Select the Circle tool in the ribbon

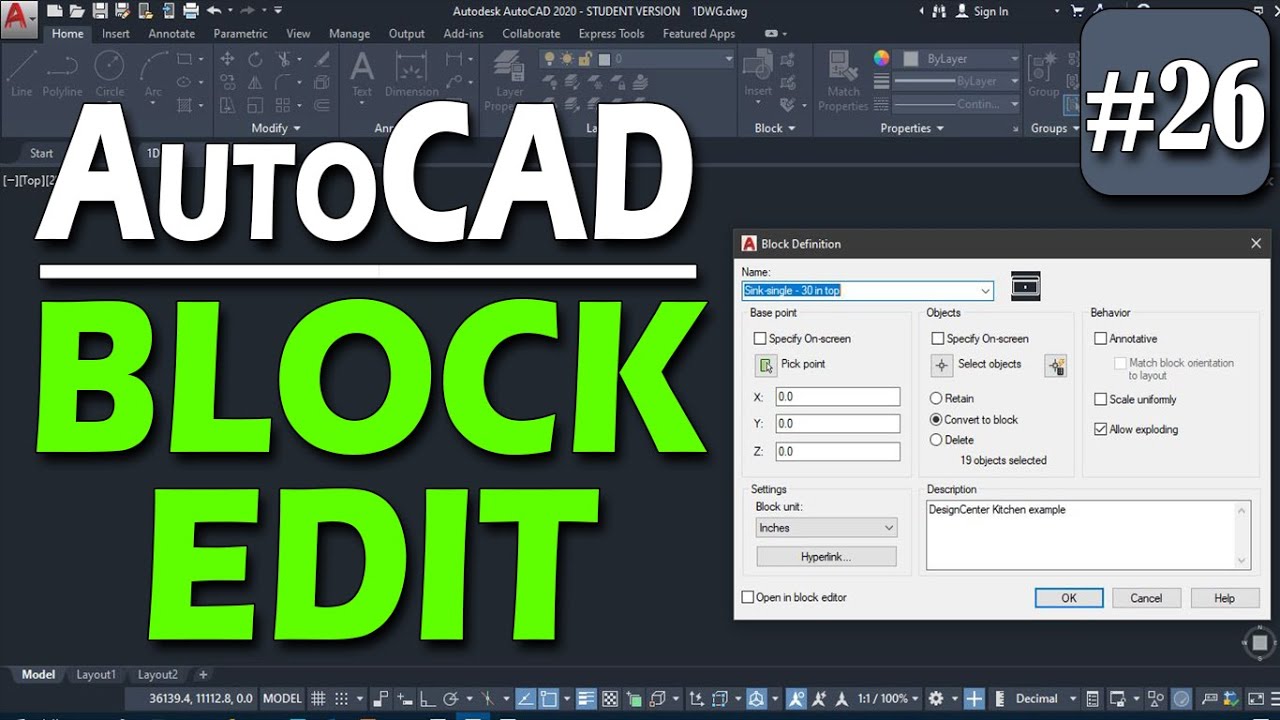tap(110, 74)
